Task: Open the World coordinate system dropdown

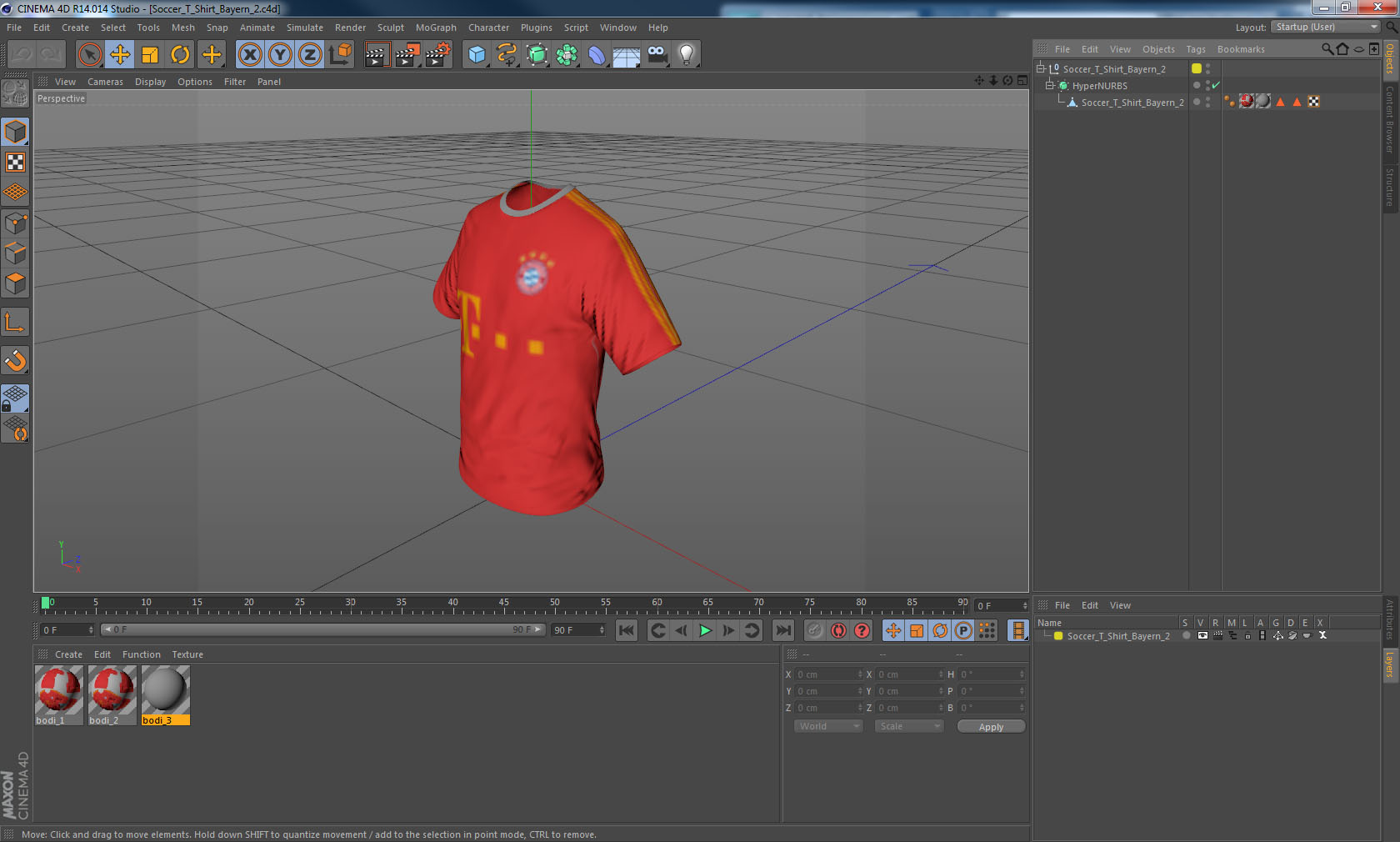Action: 828,727
